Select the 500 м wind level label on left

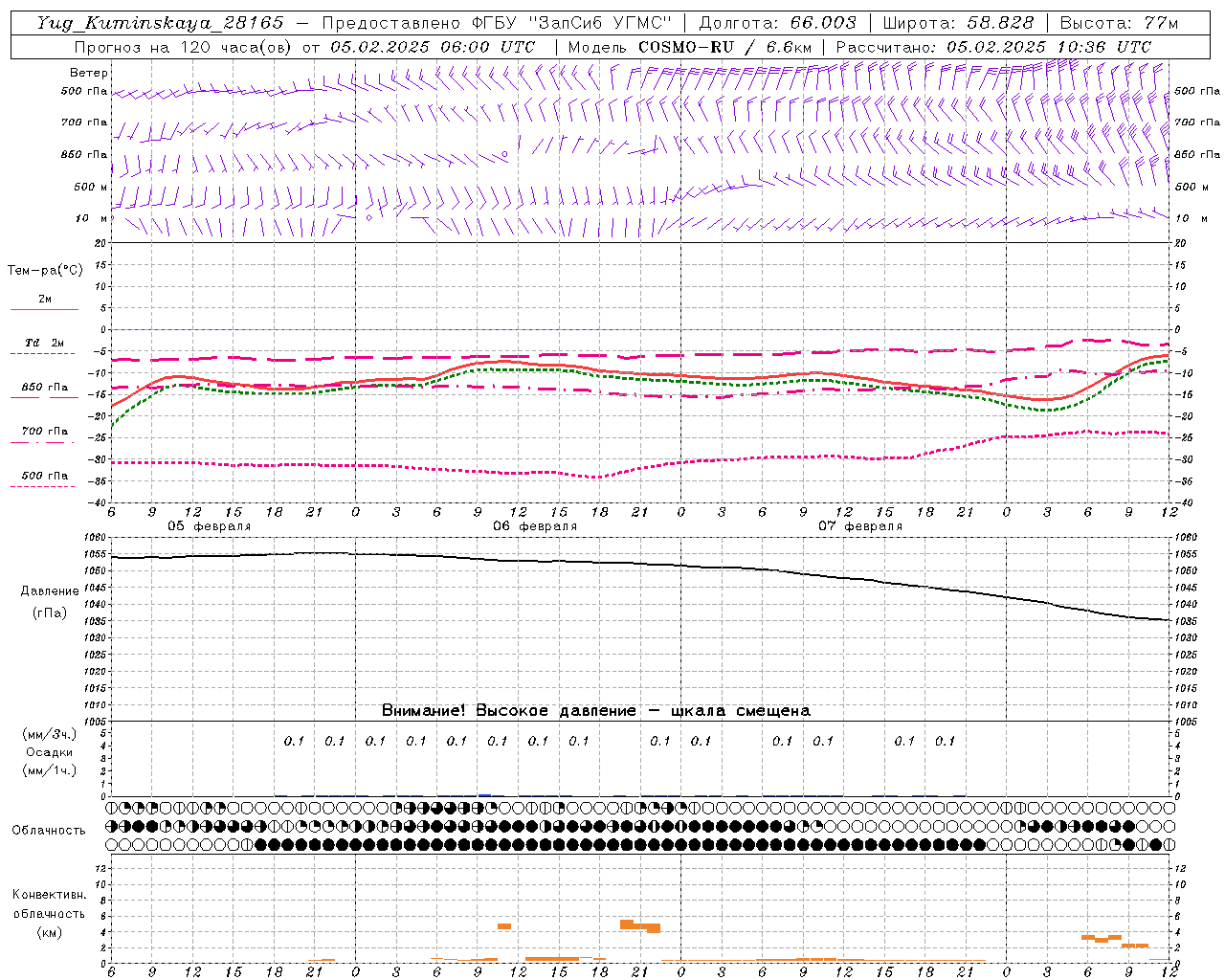(x=92, y=187)
